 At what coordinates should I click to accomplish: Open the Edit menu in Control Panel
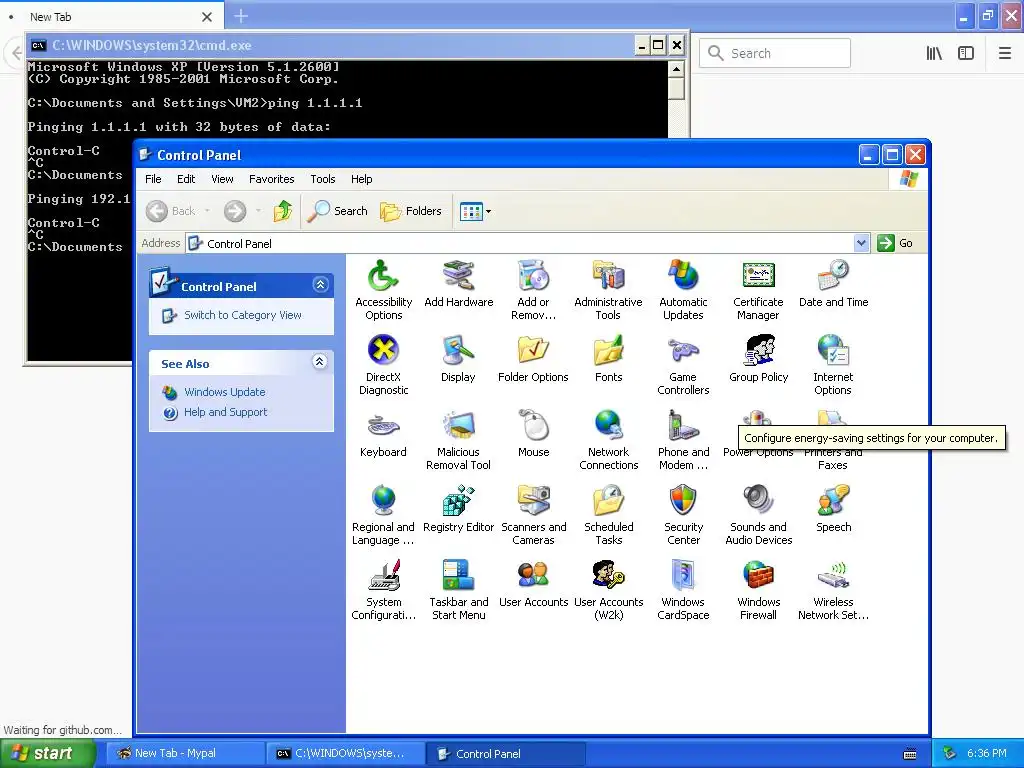pos(185,179)
